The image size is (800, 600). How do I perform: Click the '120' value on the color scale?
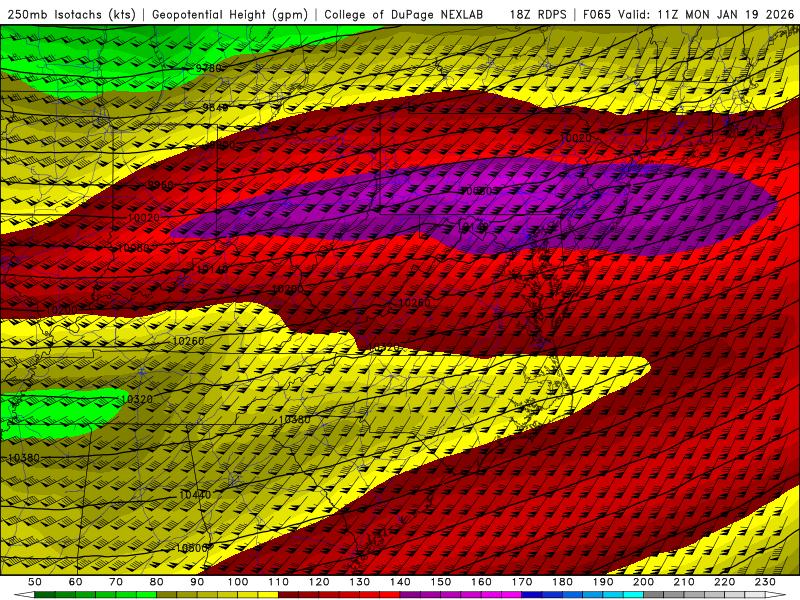319,582
